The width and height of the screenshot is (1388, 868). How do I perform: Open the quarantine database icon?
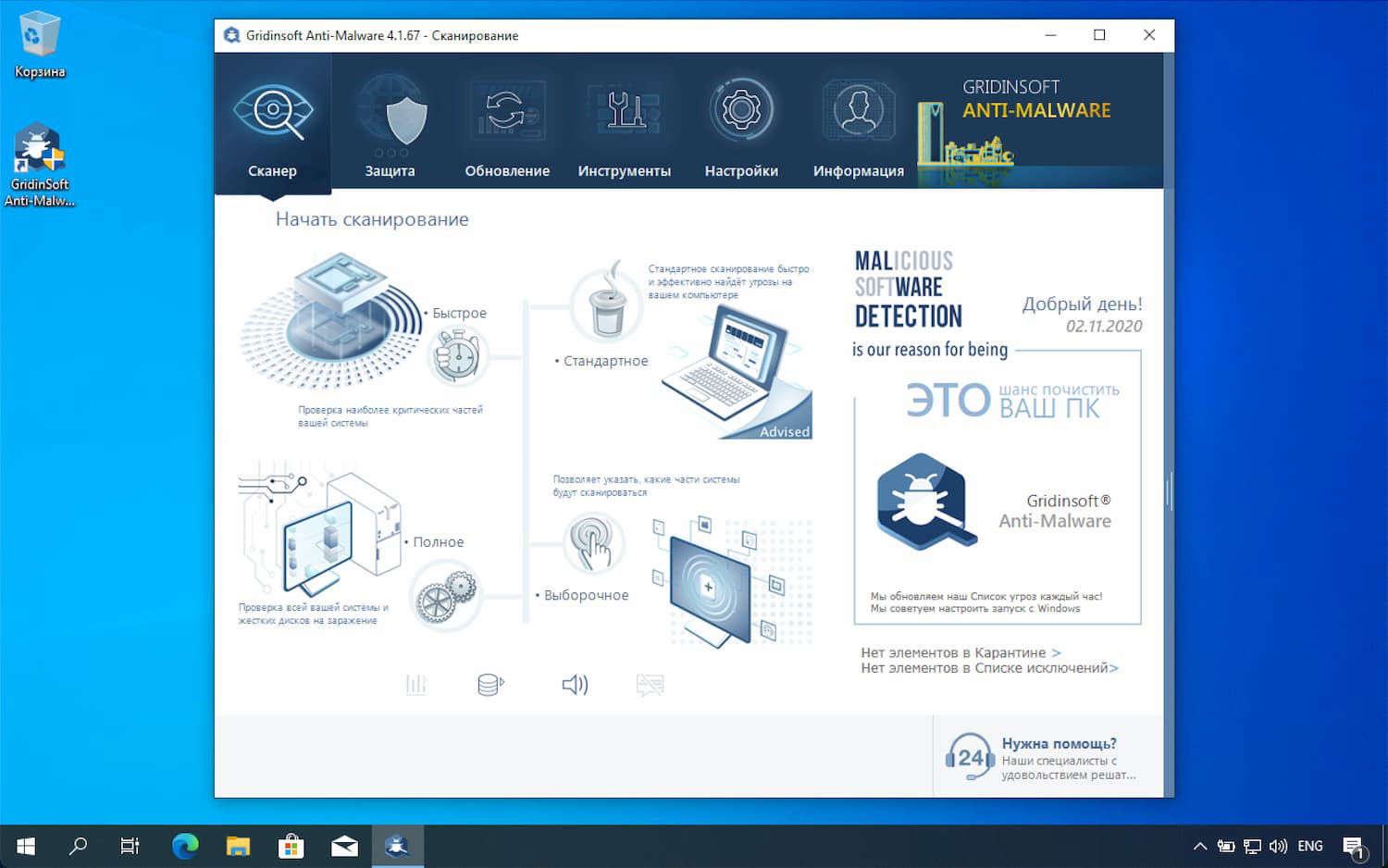click(489, 685)
